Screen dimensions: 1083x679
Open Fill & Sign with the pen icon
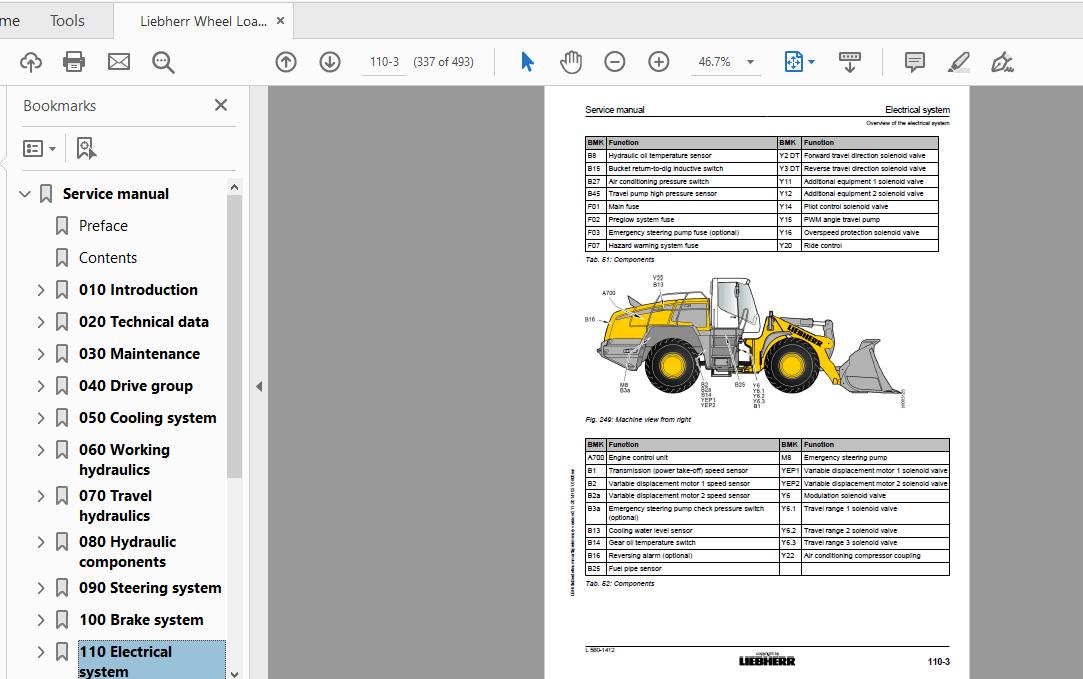pyautogui.click(x=1002, y=62)
